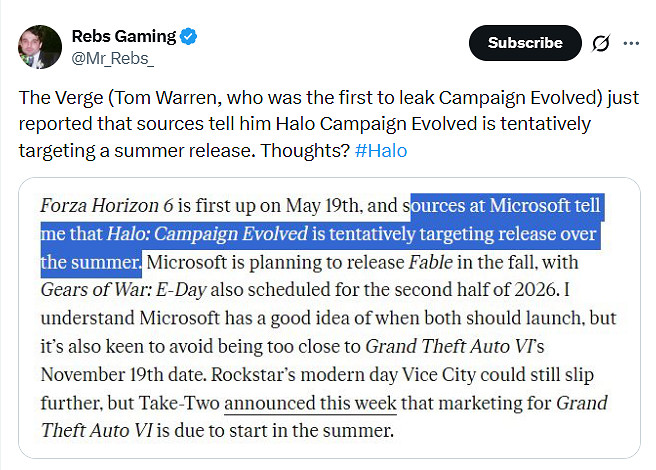Click the underlined "announced this week" link

[x=310, y=405]
